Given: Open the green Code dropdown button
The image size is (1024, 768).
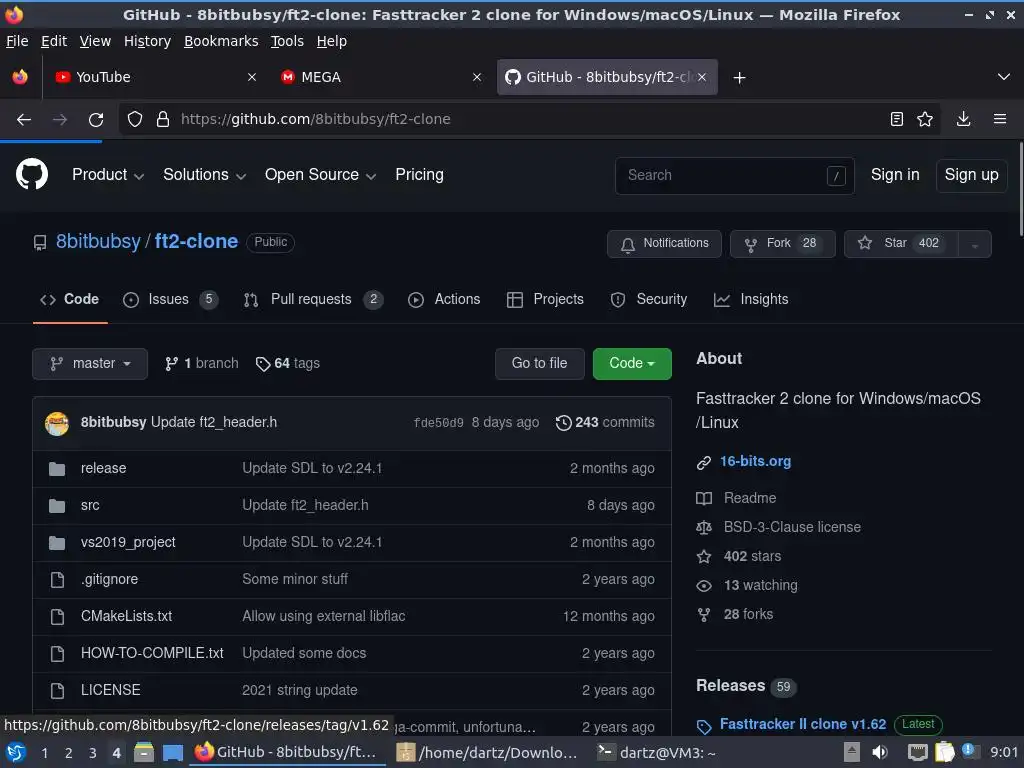Looking at the screenshot, I should (x=632, y=364).
